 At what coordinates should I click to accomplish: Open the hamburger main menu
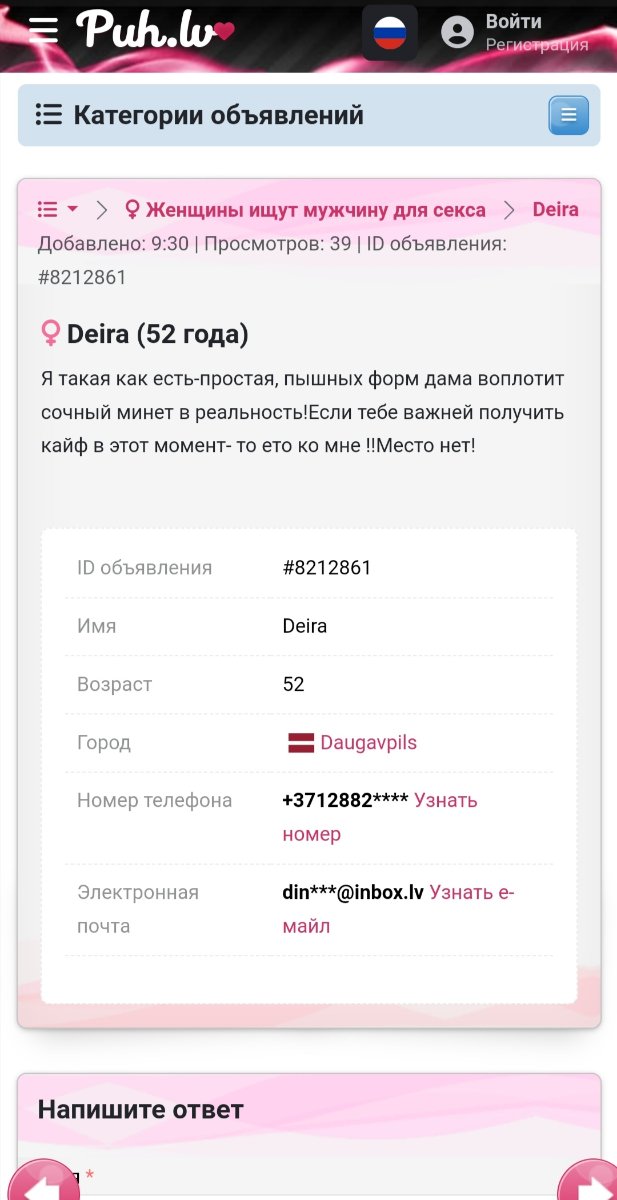click(44, 31)
